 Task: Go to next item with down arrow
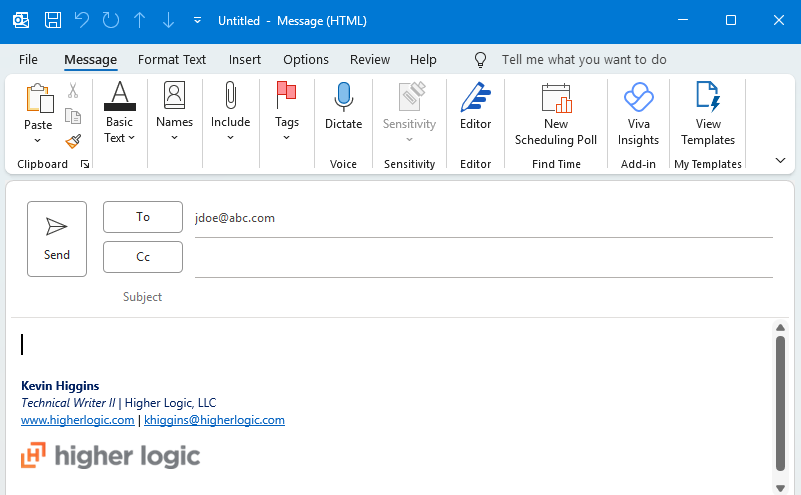coord(168,20)
